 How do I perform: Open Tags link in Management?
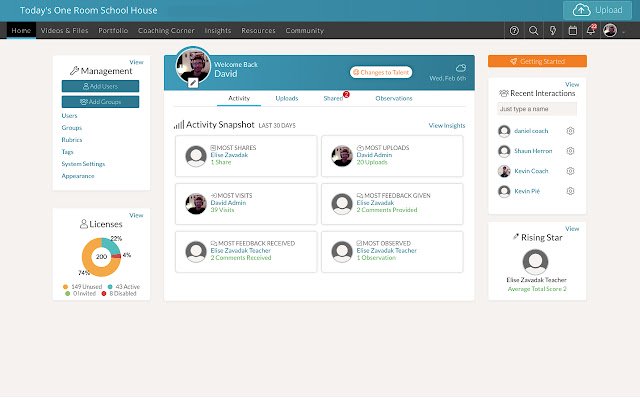pos(67,152)
